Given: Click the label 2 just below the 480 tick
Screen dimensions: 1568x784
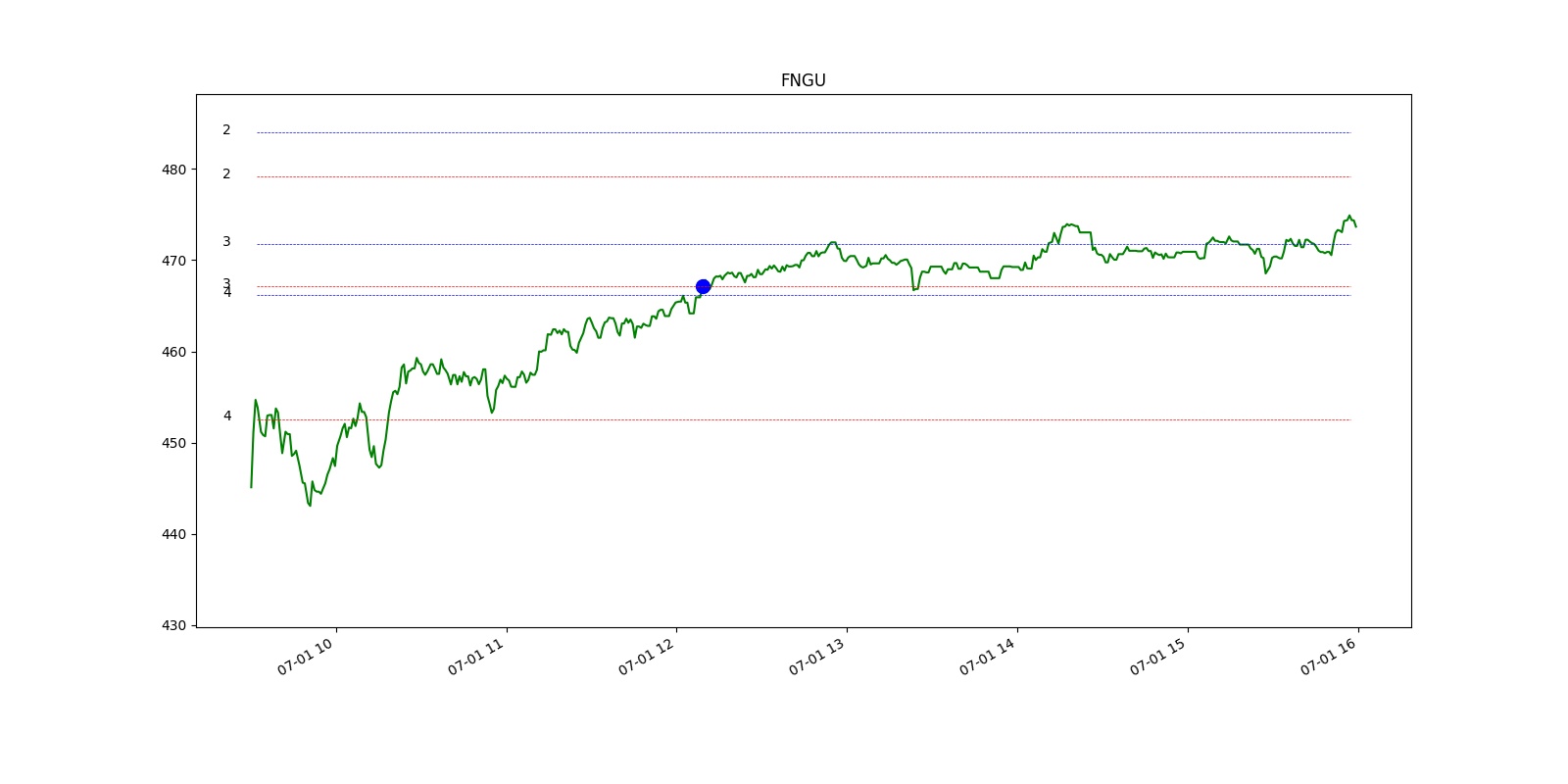Looking at the screenshot, I should [226, 173].
